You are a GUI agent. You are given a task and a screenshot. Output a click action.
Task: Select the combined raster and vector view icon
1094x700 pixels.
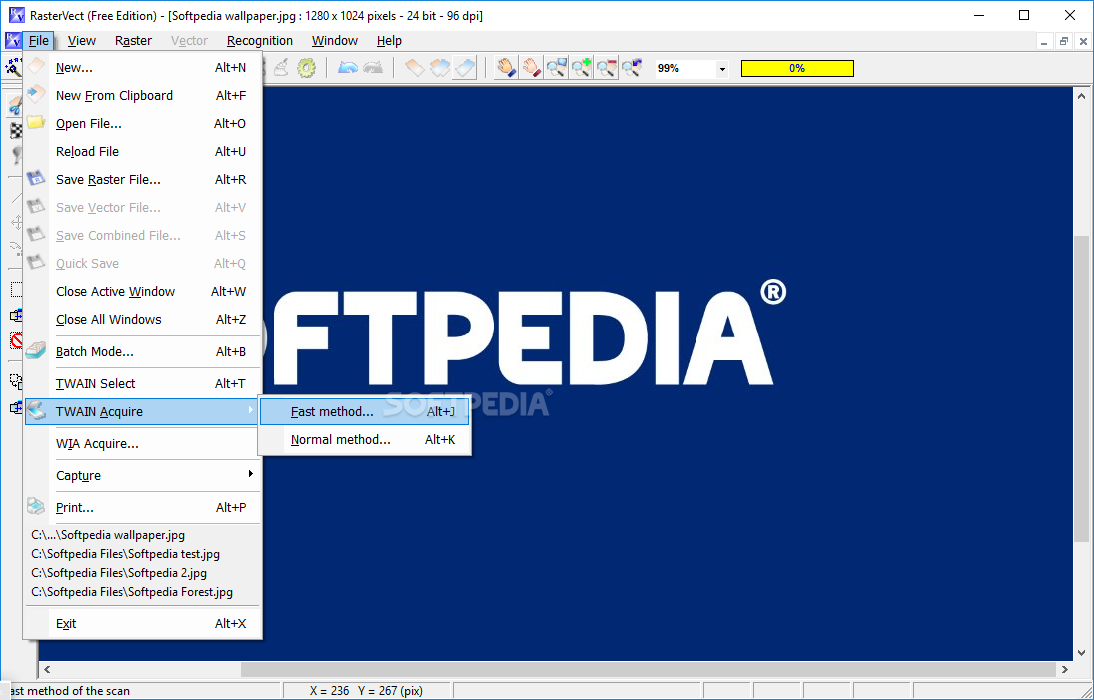pyautogui.click(x=440, y=68)
